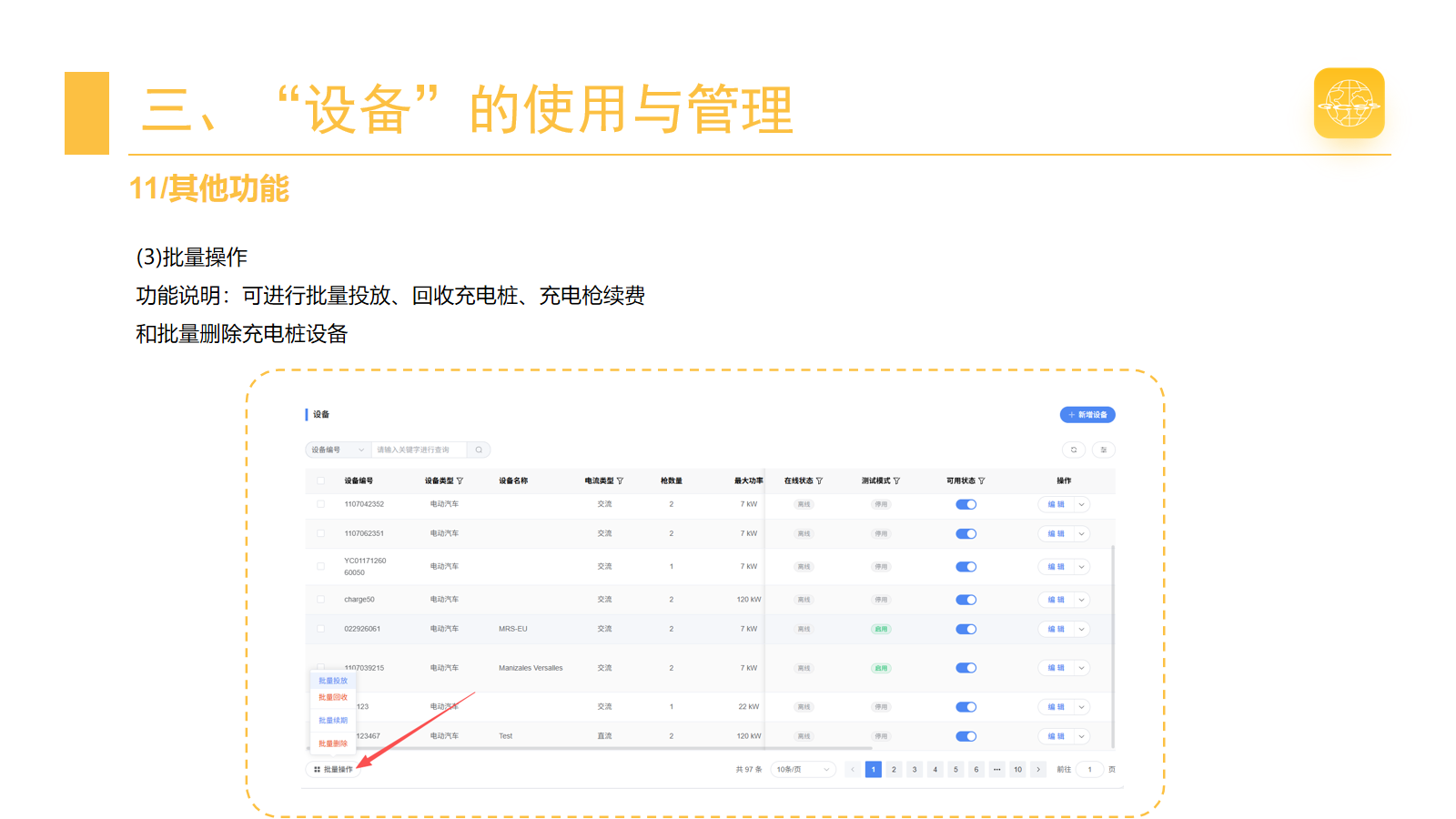Go to page 2
This screenshot has height=819, width=1456.
click(894, 769)
